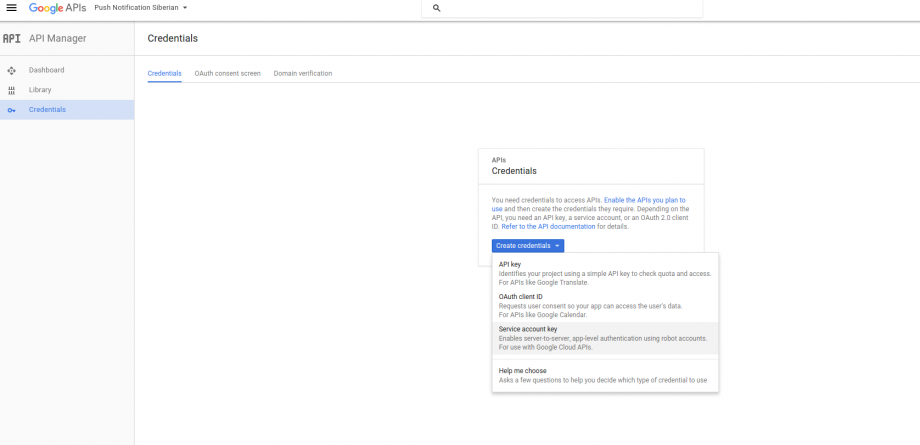The image size is (920, 445).
Task: Click Enable the APIs you plan to use link
Action: pyautogui.click(x=643, y=200)
